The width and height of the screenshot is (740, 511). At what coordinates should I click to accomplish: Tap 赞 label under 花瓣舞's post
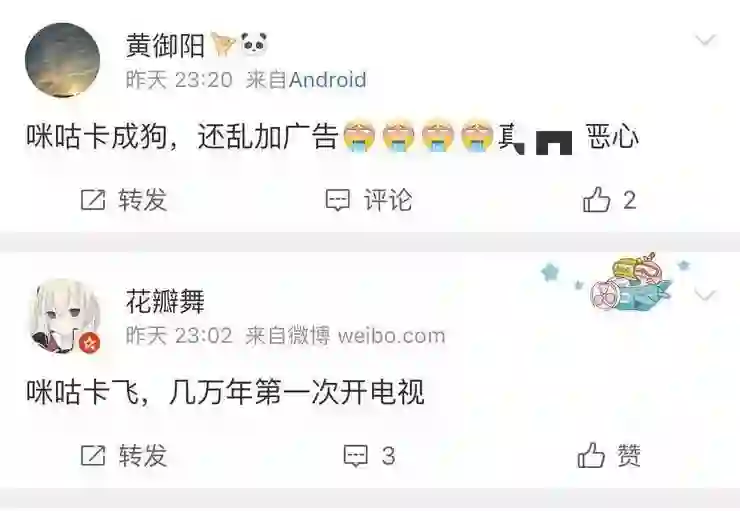click(x=629, y=455)
